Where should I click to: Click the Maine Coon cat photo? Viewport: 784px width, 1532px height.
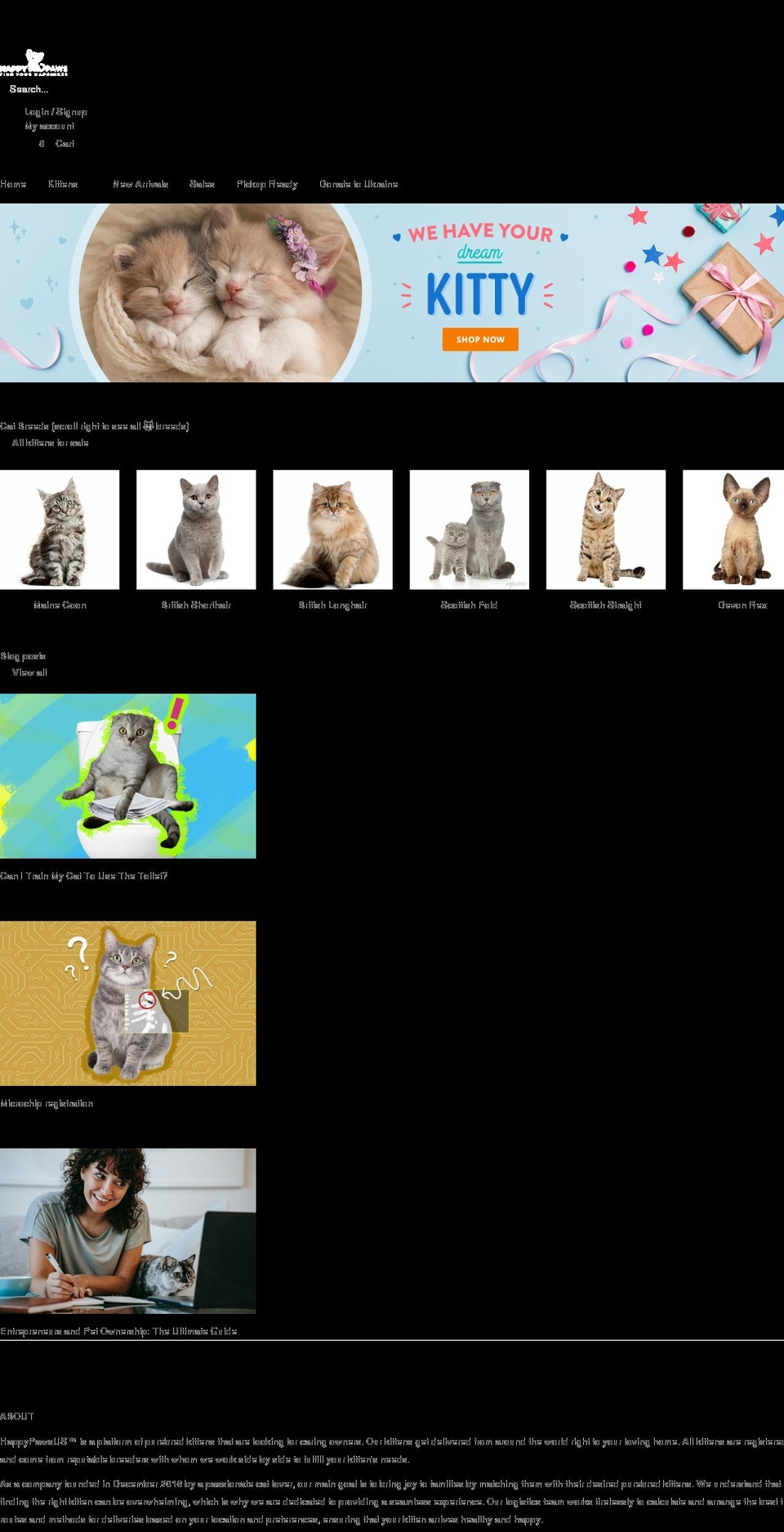click(60, 529)
